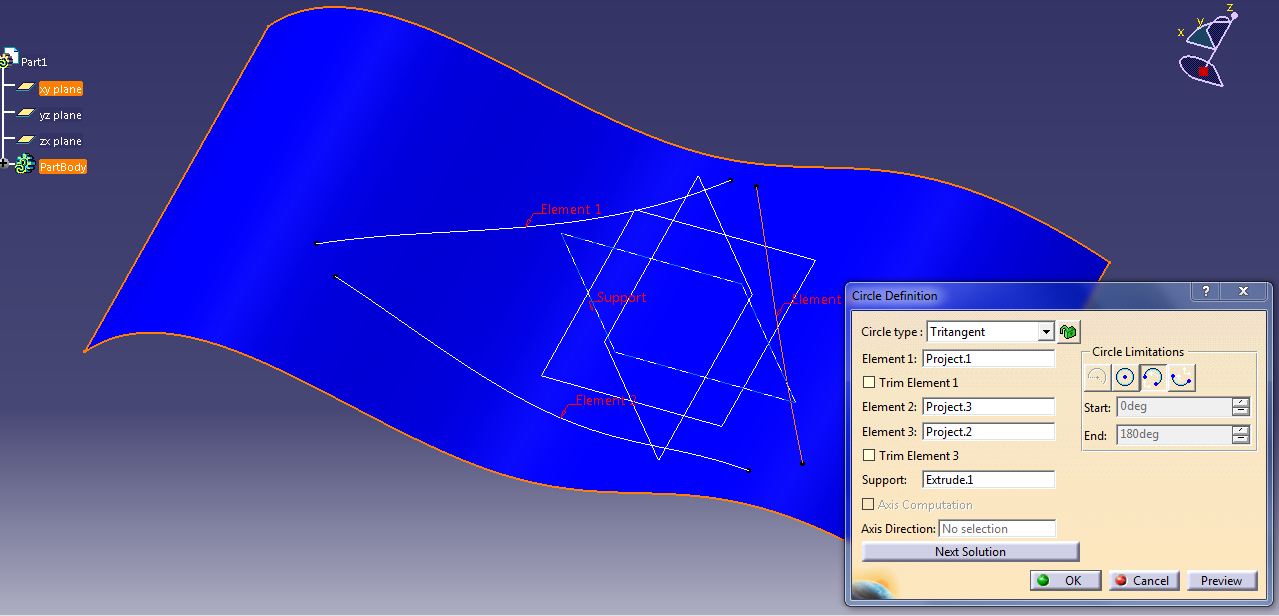Screen dimensions: 1279x616
Task: Enable the Trim Element 1 checkbox
Action: pyautogui.click(x=869, y=383)
